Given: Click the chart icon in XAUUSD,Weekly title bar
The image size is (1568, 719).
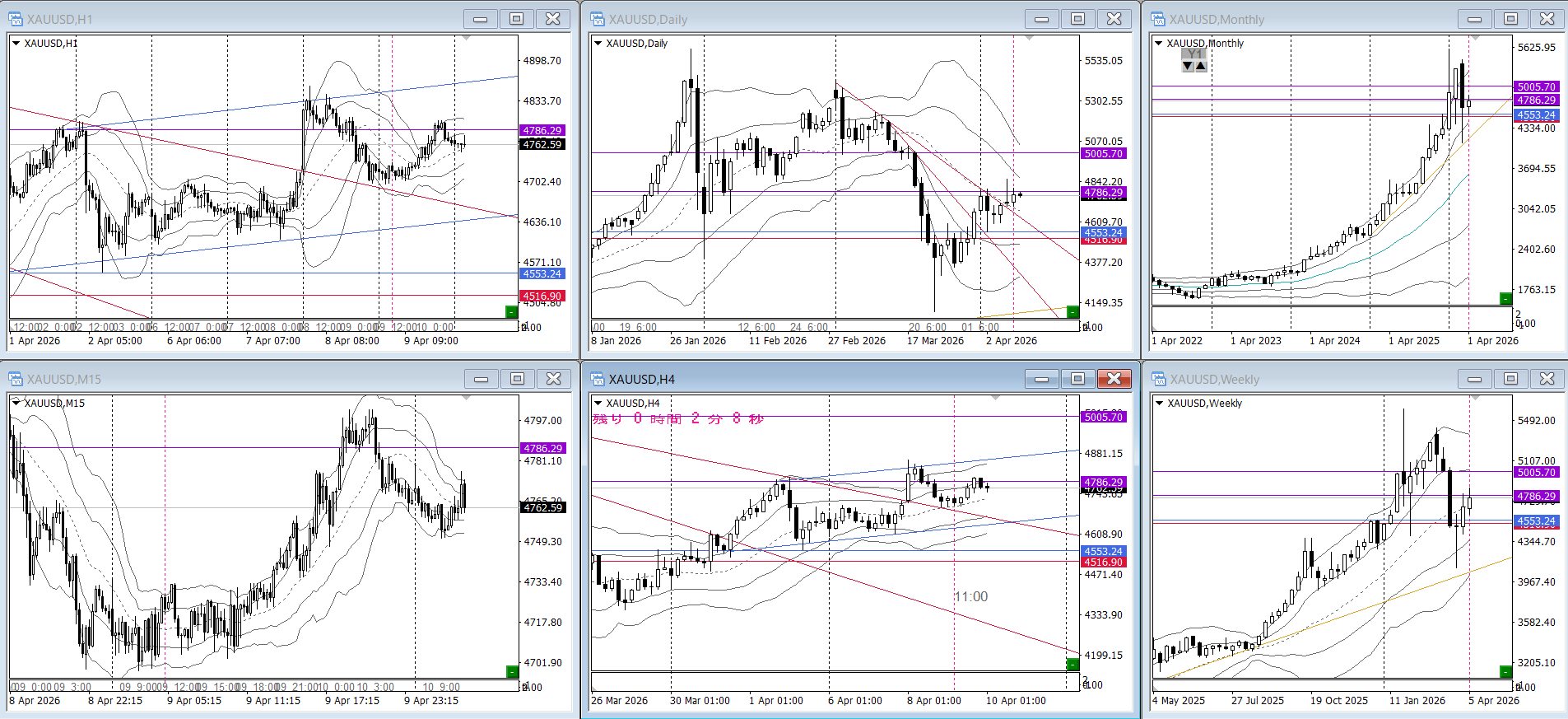Looking at the screenshot, I should coord(1159,379).
